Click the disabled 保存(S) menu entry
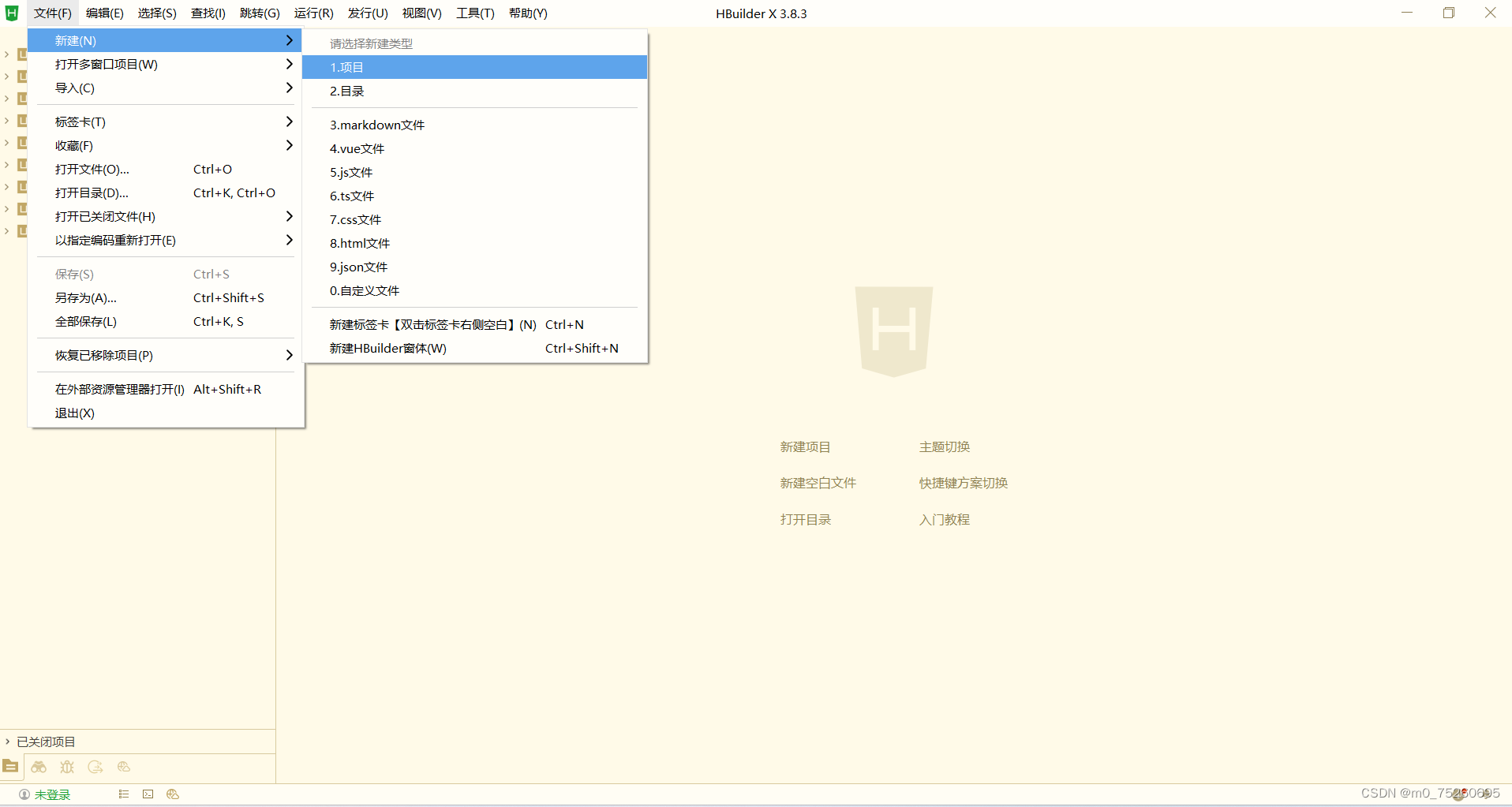Image resolution: width=1512 pixels, height=807 pixels. tap(165, 274)
